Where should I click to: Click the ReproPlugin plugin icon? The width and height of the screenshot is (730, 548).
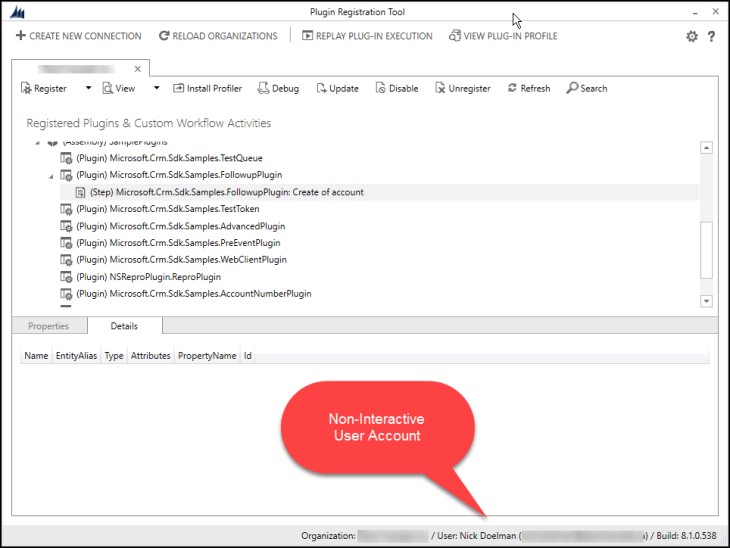pos(66,277)
